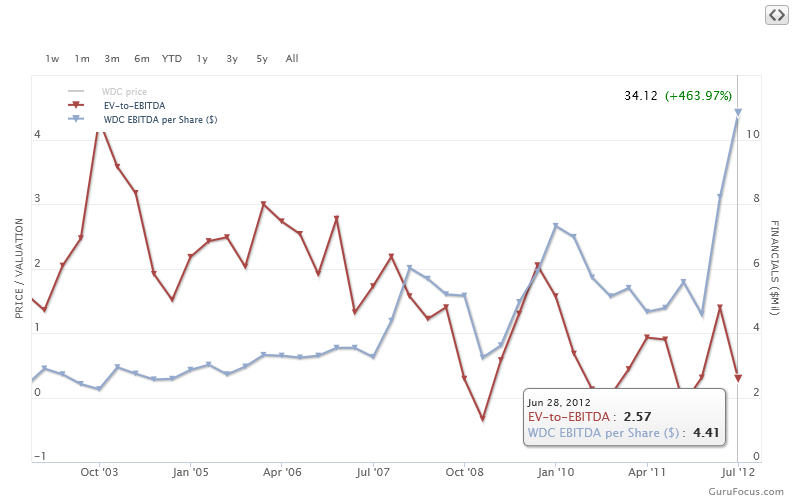Click the red EV-to-EBITDA point at Jul '12

(738, 378)
